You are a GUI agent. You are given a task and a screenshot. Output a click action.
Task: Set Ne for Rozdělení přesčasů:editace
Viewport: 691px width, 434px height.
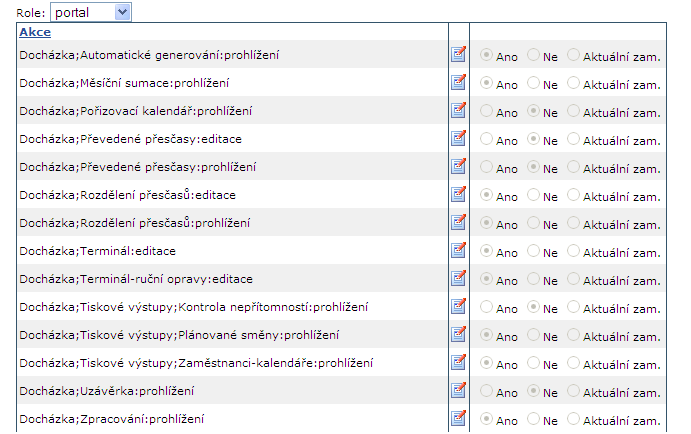(x=533, y=194)
